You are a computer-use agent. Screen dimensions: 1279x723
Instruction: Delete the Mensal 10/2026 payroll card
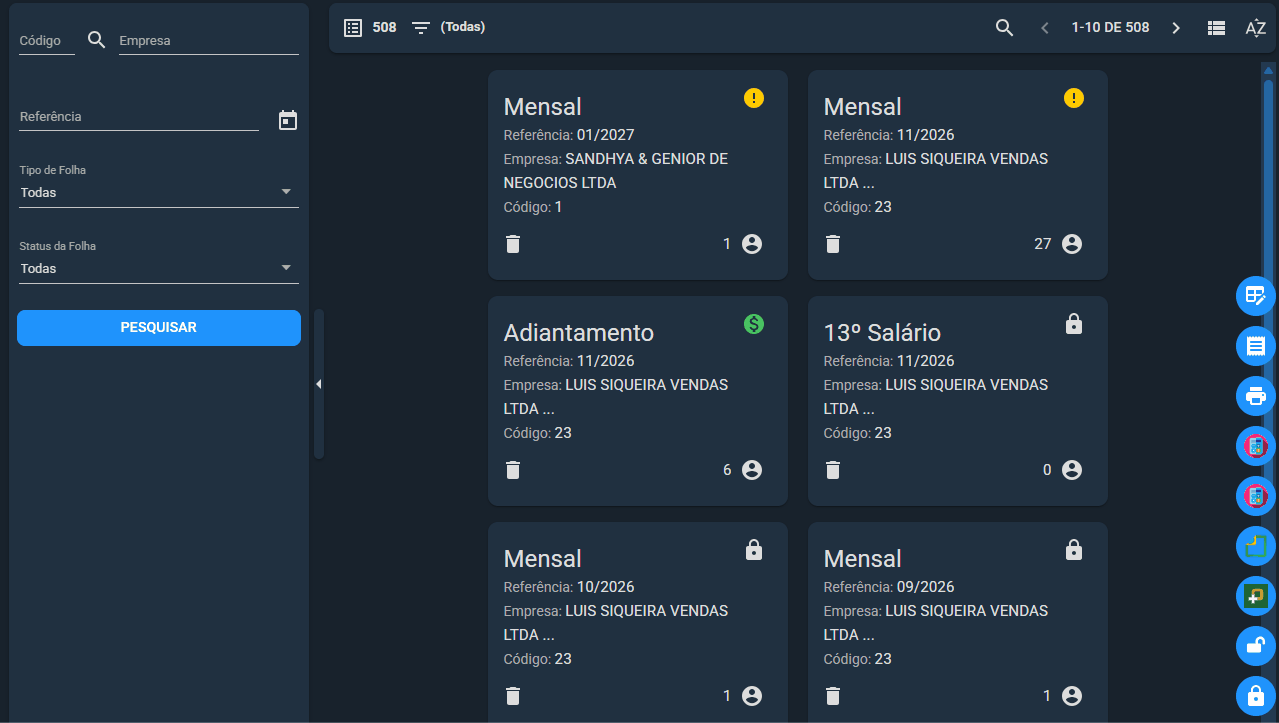513,696
